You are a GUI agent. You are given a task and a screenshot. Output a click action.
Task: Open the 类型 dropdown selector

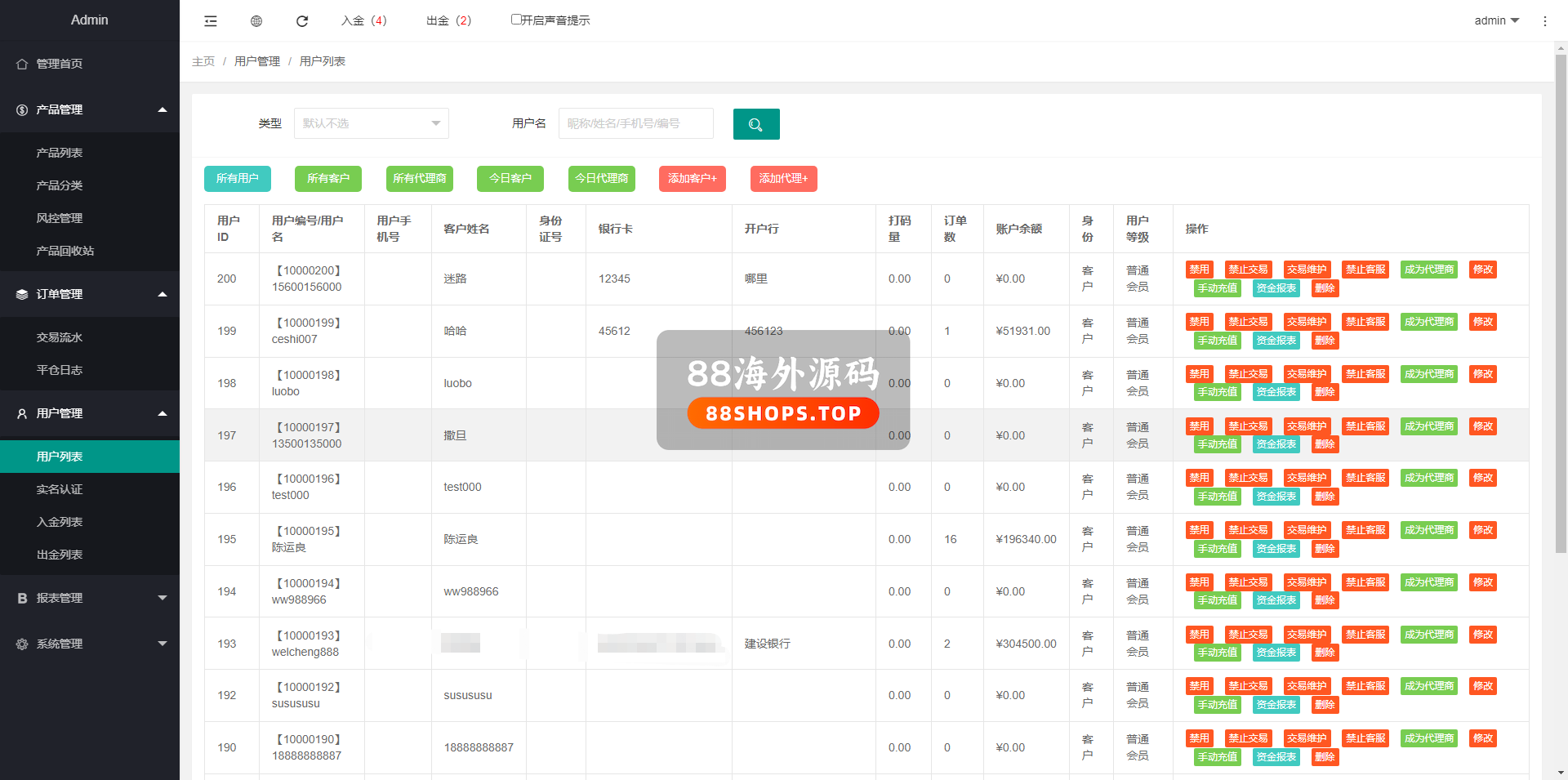[x=371, y=123]
